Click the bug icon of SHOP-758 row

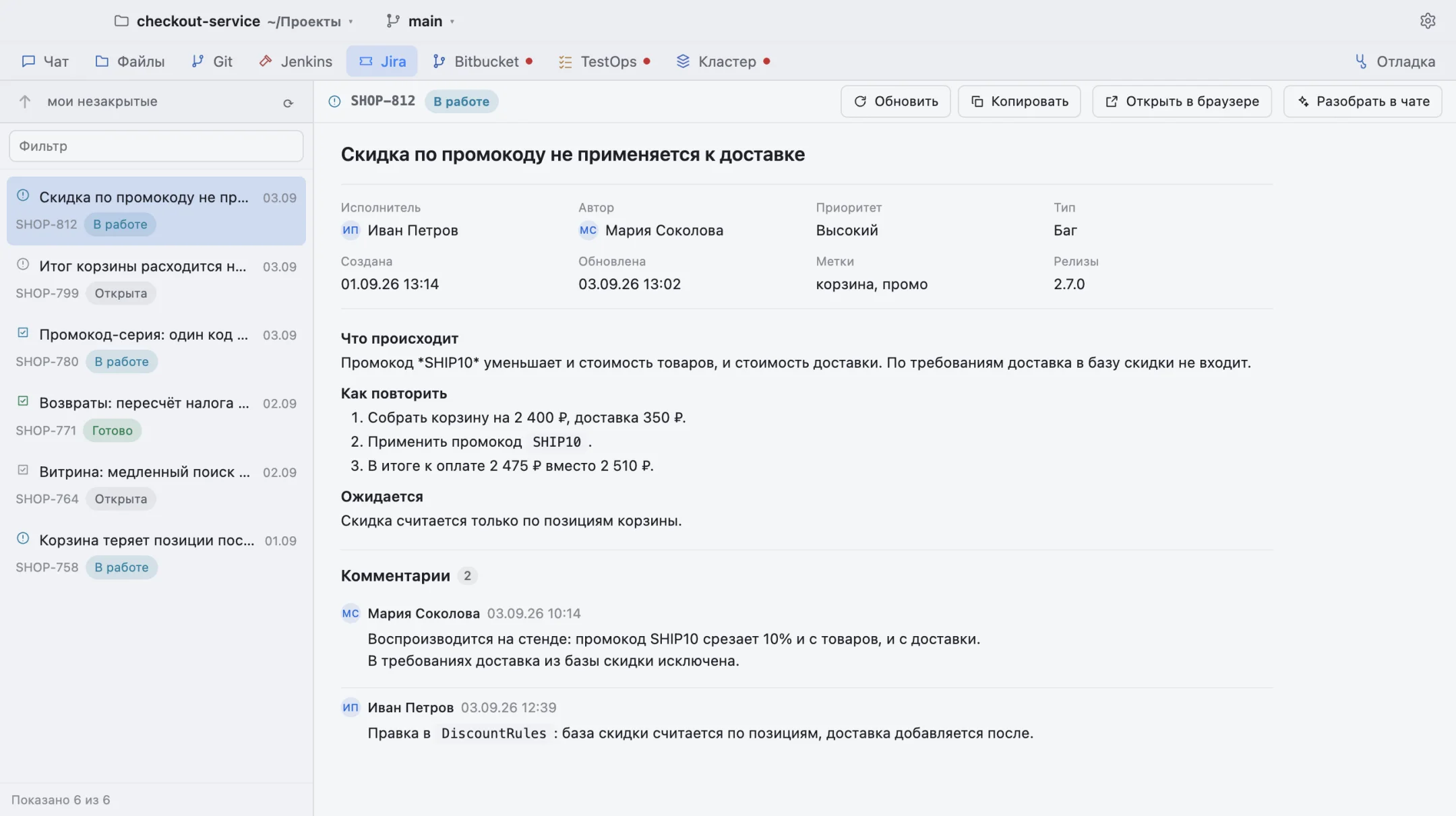(23, 538)
